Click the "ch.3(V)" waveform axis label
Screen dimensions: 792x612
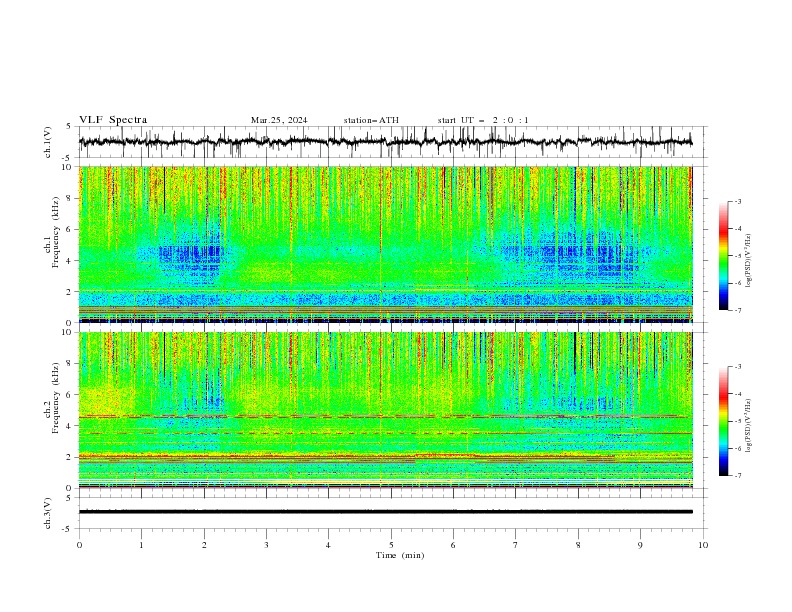pos(48,513)
